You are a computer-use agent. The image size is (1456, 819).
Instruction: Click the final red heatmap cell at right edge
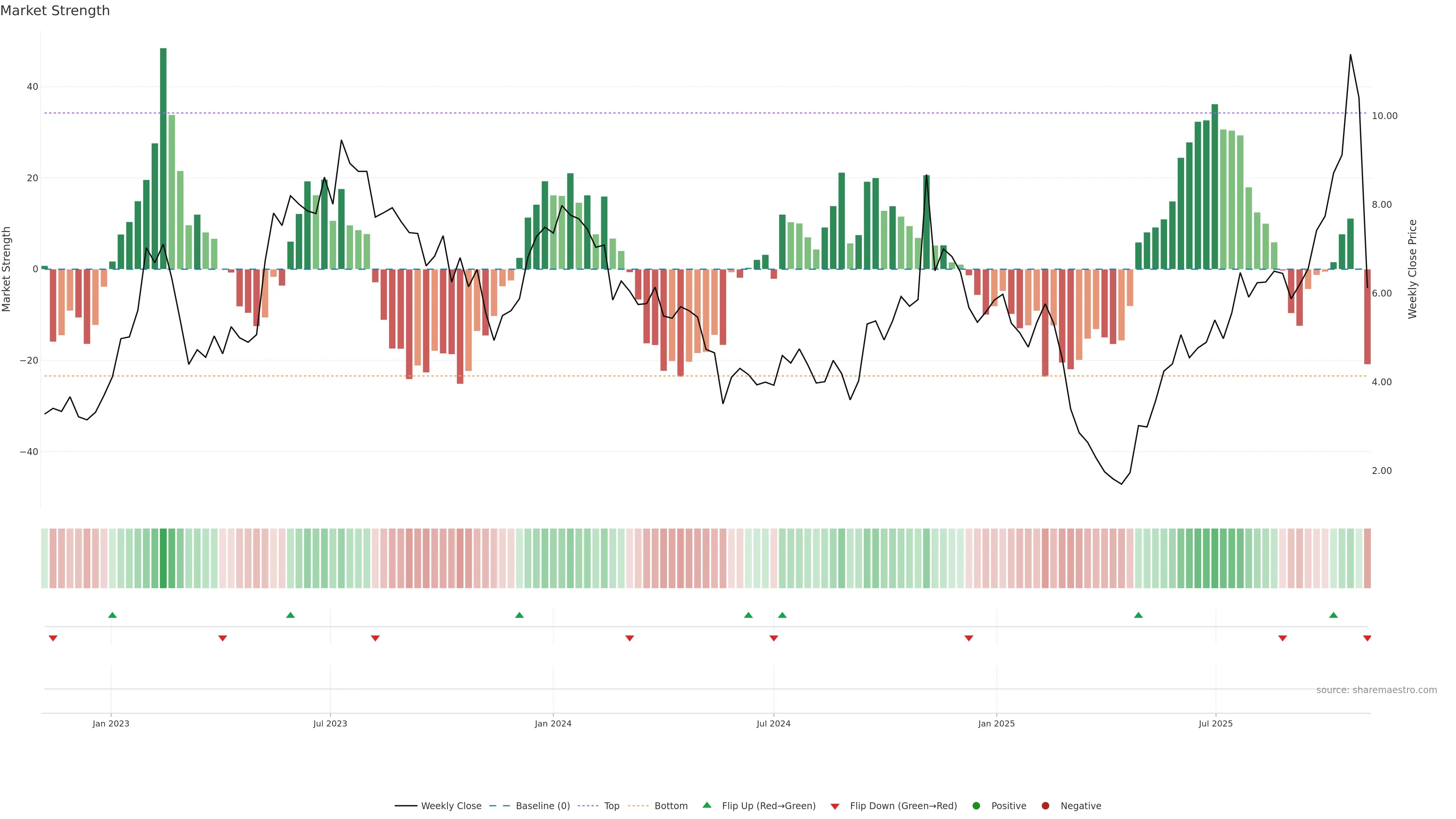click(1367, 558)
